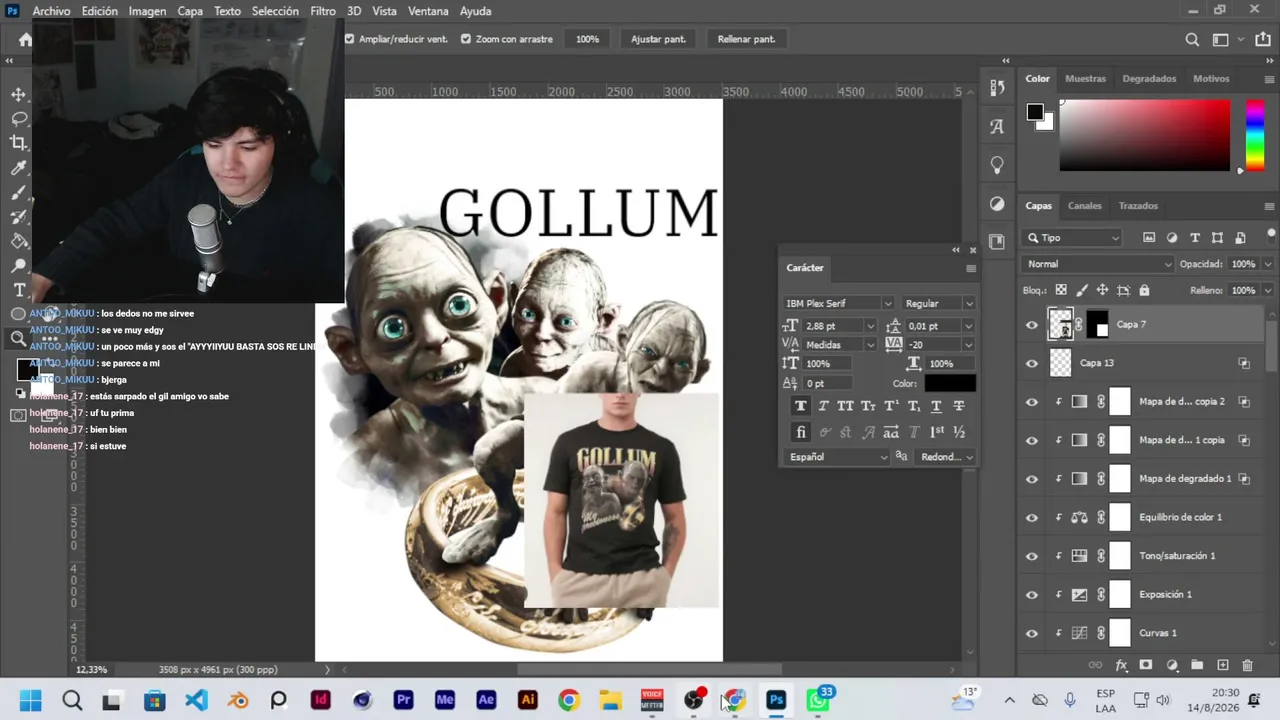Create a new layer
The image size is (1280, 720).
(1222, 665)
